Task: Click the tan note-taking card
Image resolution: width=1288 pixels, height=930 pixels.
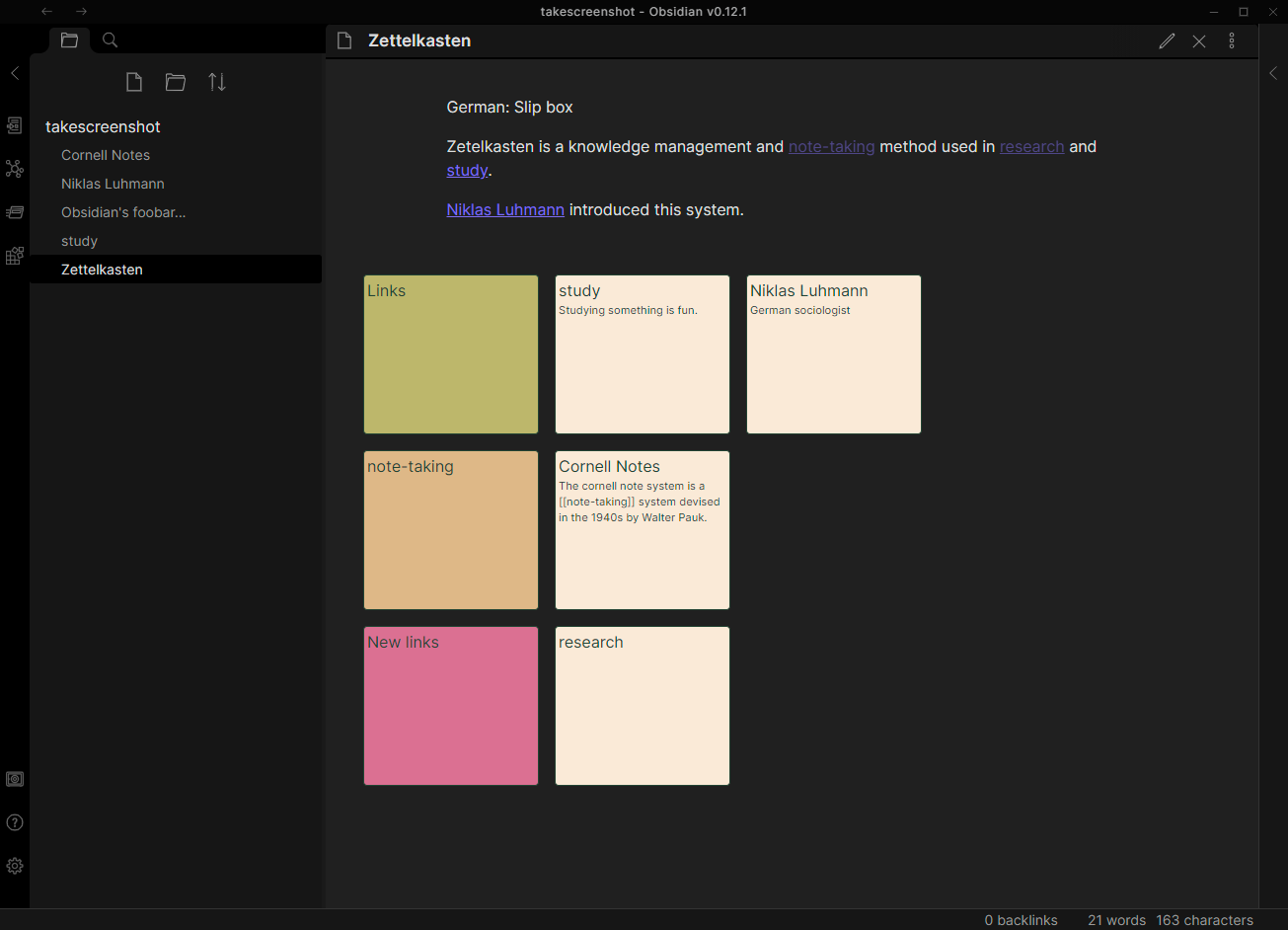Action: (x=451, y=530)
